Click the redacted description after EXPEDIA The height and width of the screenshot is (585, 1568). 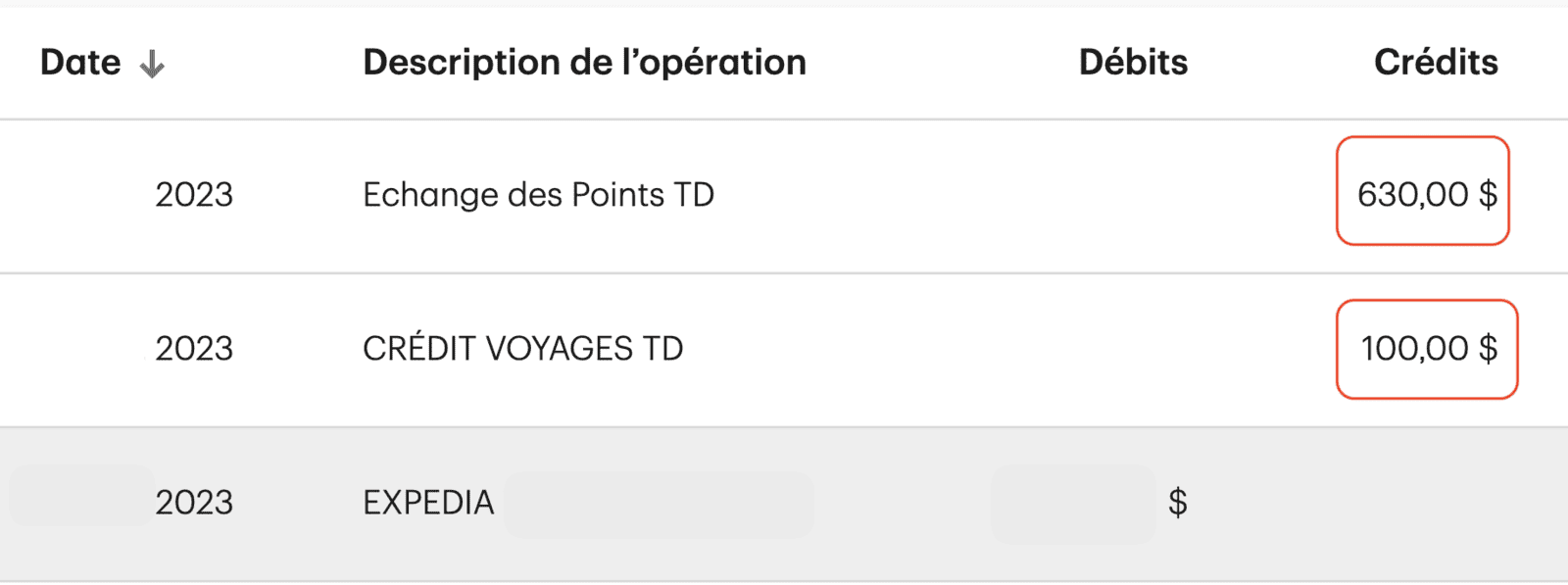(x=659, y=505)
